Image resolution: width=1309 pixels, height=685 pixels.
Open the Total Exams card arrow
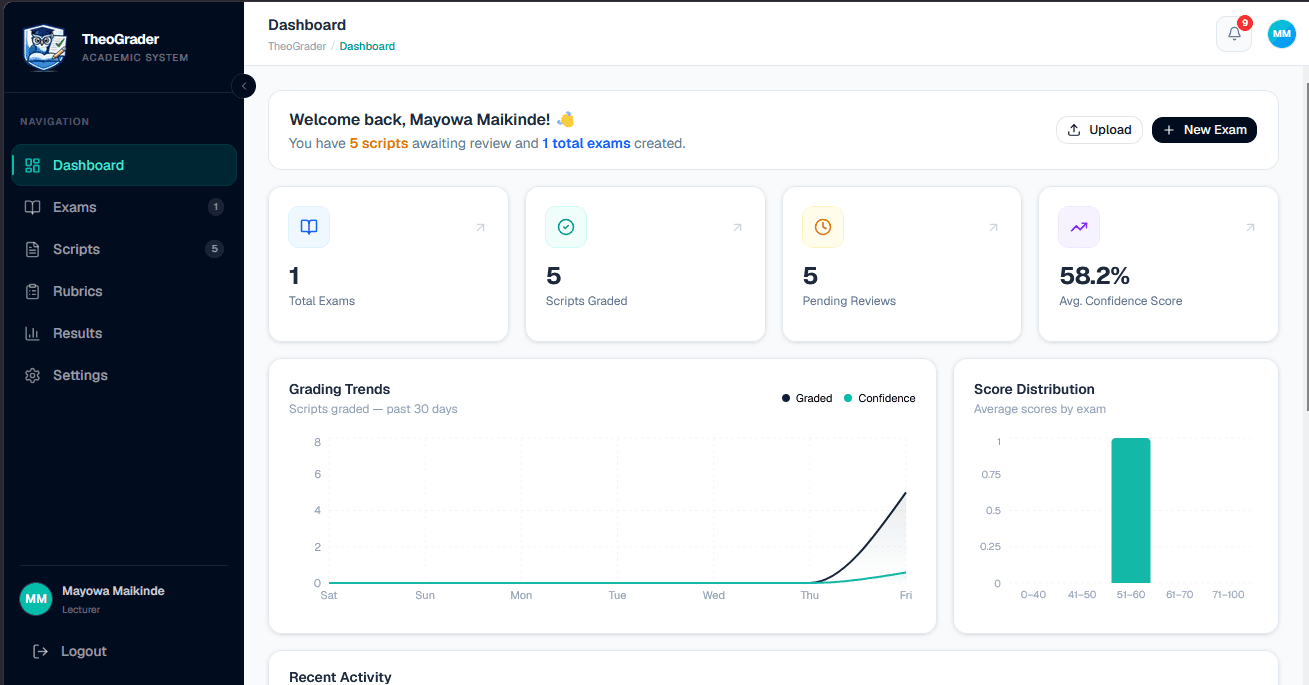click(480, 228)
